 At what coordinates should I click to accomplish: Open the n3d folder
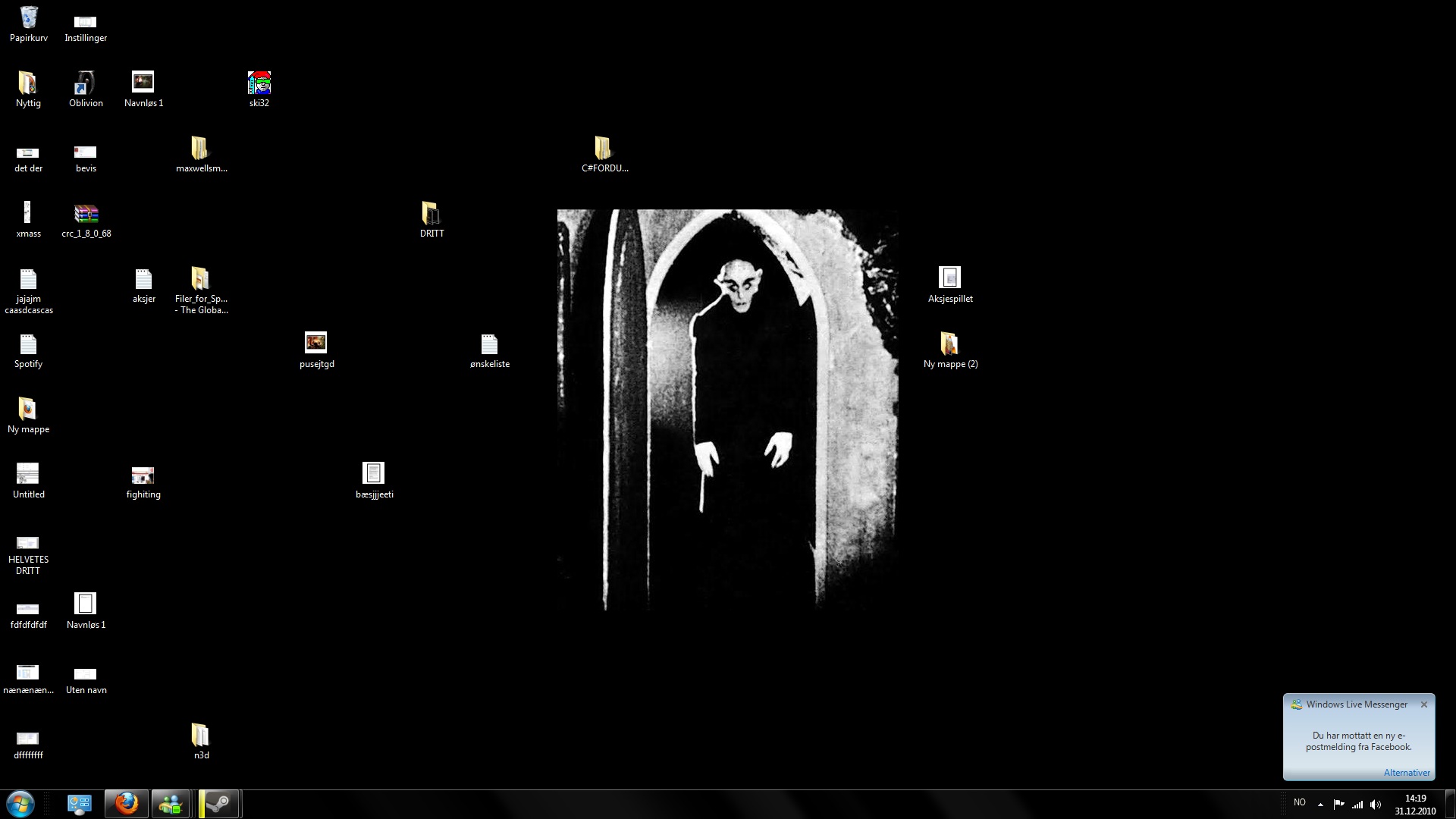tap(201, 742)
